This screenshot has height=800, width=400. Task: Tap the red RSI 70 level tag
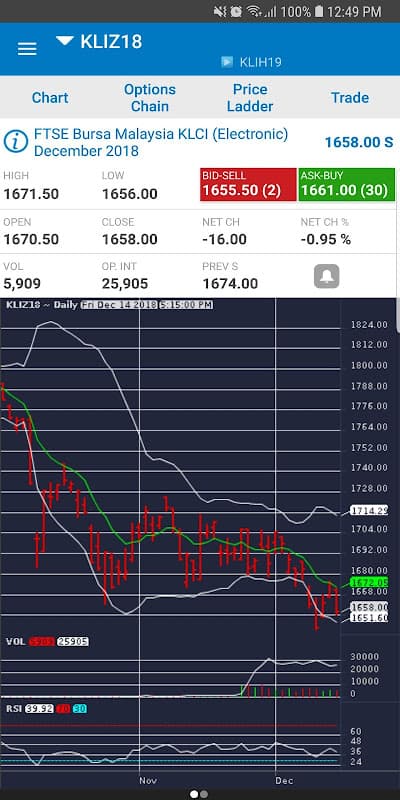pyautogui.click(x=63, y=709)
